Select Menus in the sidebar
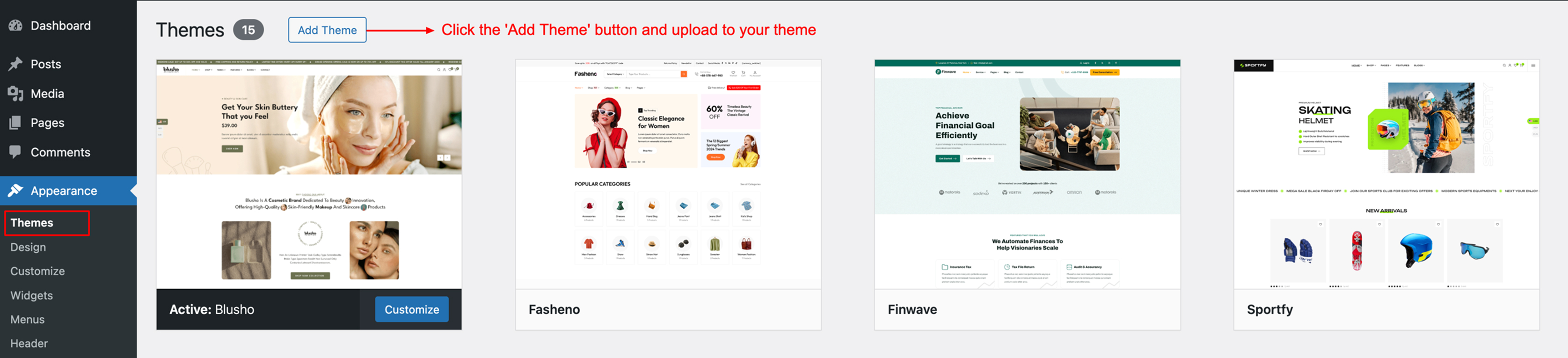Viewport: 1568px width, 358px height. (x=28, y=320)
